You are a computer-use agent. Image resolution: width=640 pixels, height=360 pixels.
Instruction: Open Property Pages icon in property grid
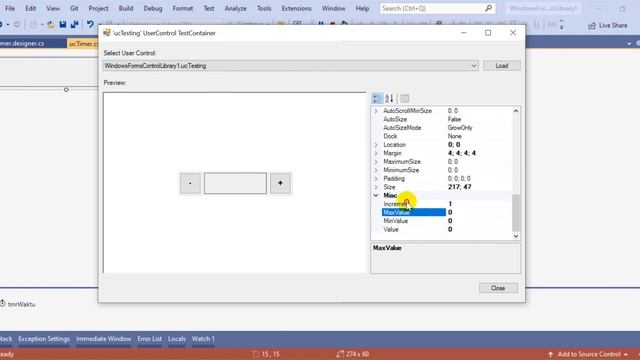point(404,98)
